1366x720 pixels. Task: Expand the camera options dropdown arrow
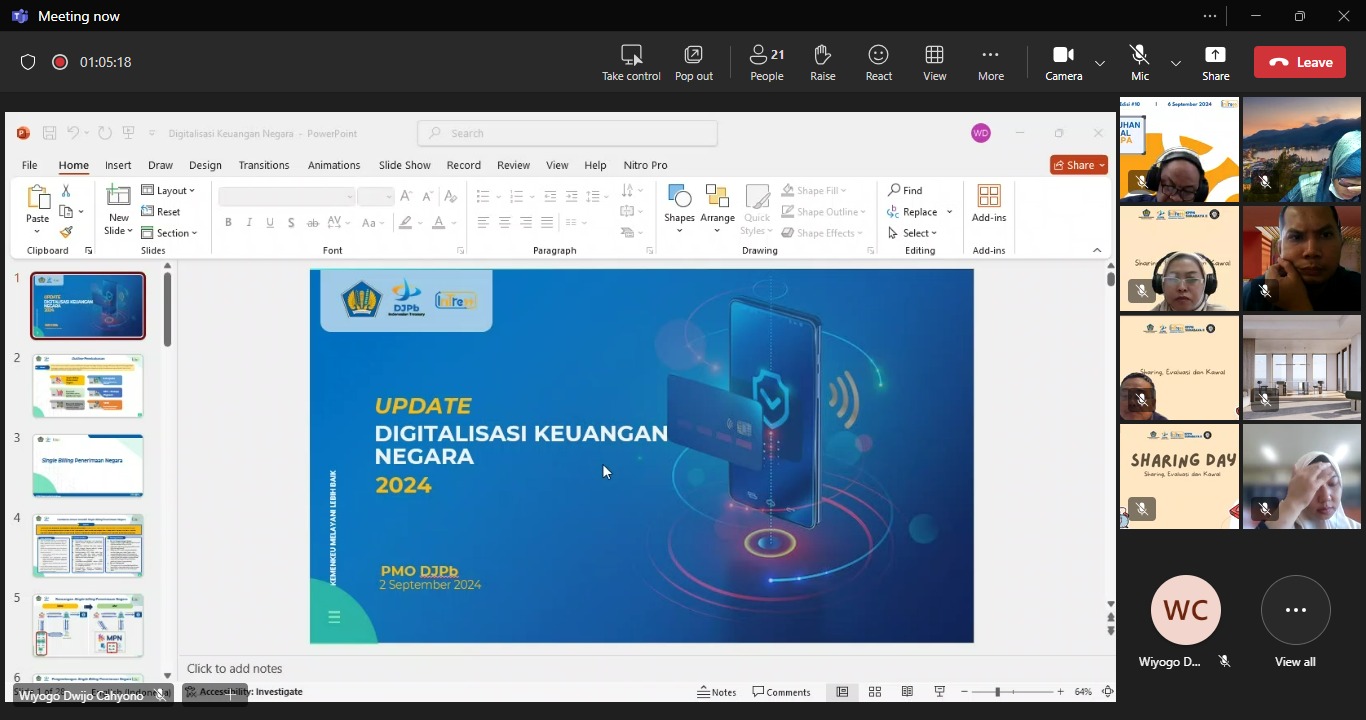pos(1100,63)
